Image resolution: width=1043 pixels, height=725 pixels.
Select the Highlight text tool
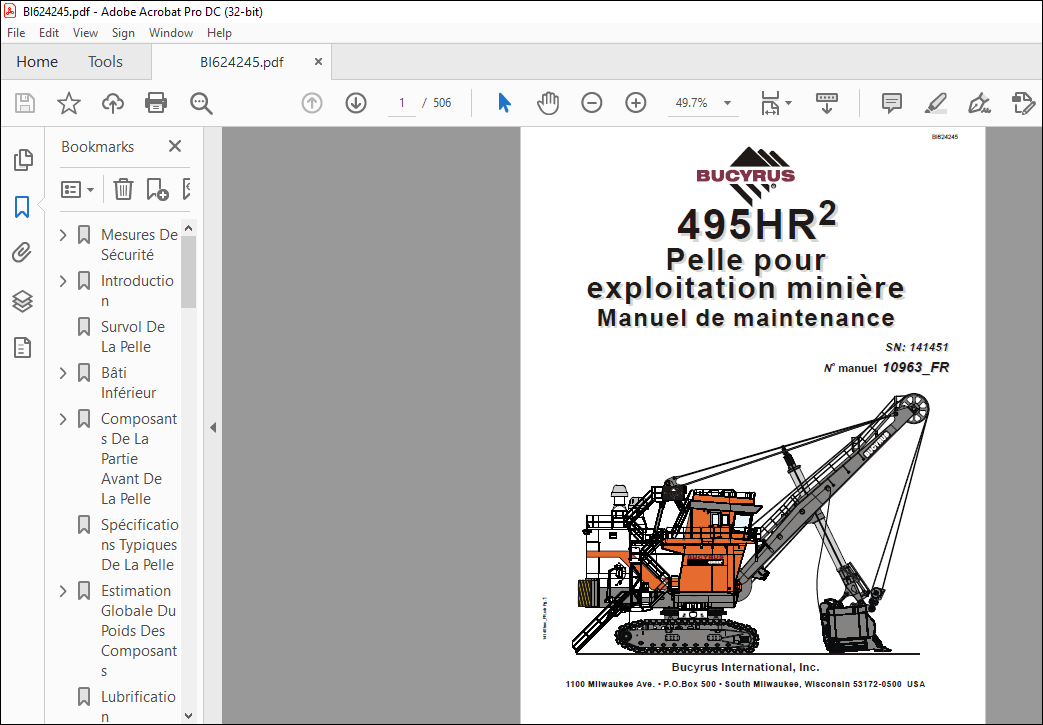[x=935, y=103]
